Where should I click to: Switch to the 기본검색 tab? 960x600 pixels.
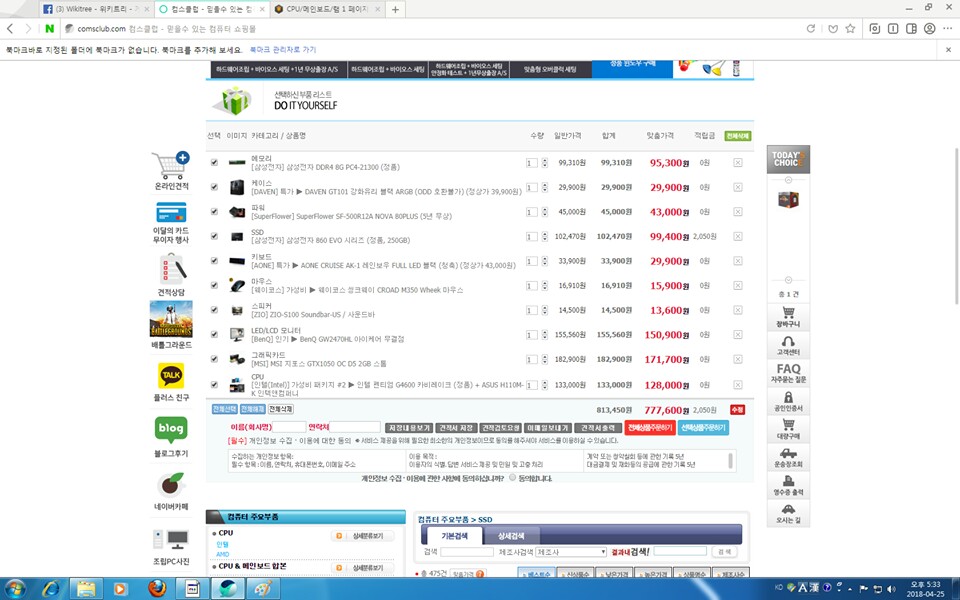pyautogui.click(x=454, y=536)
